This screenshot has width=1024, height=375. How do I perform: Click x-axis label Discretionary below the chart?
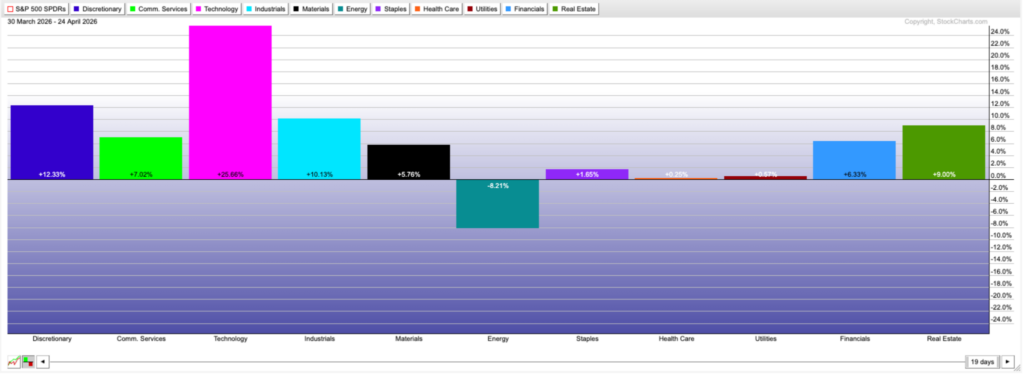coord(52,338)
